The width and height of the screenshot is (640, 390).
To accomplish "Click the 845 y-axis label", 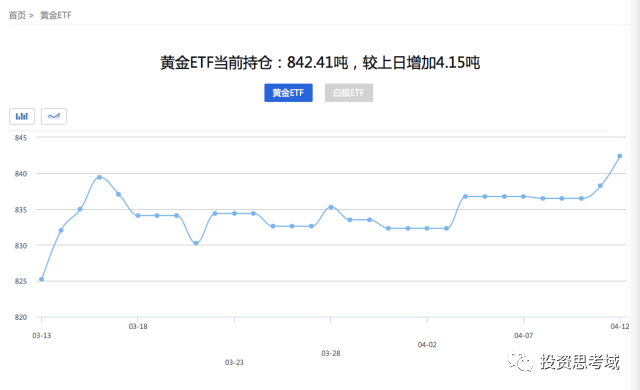I will [21, 138].
